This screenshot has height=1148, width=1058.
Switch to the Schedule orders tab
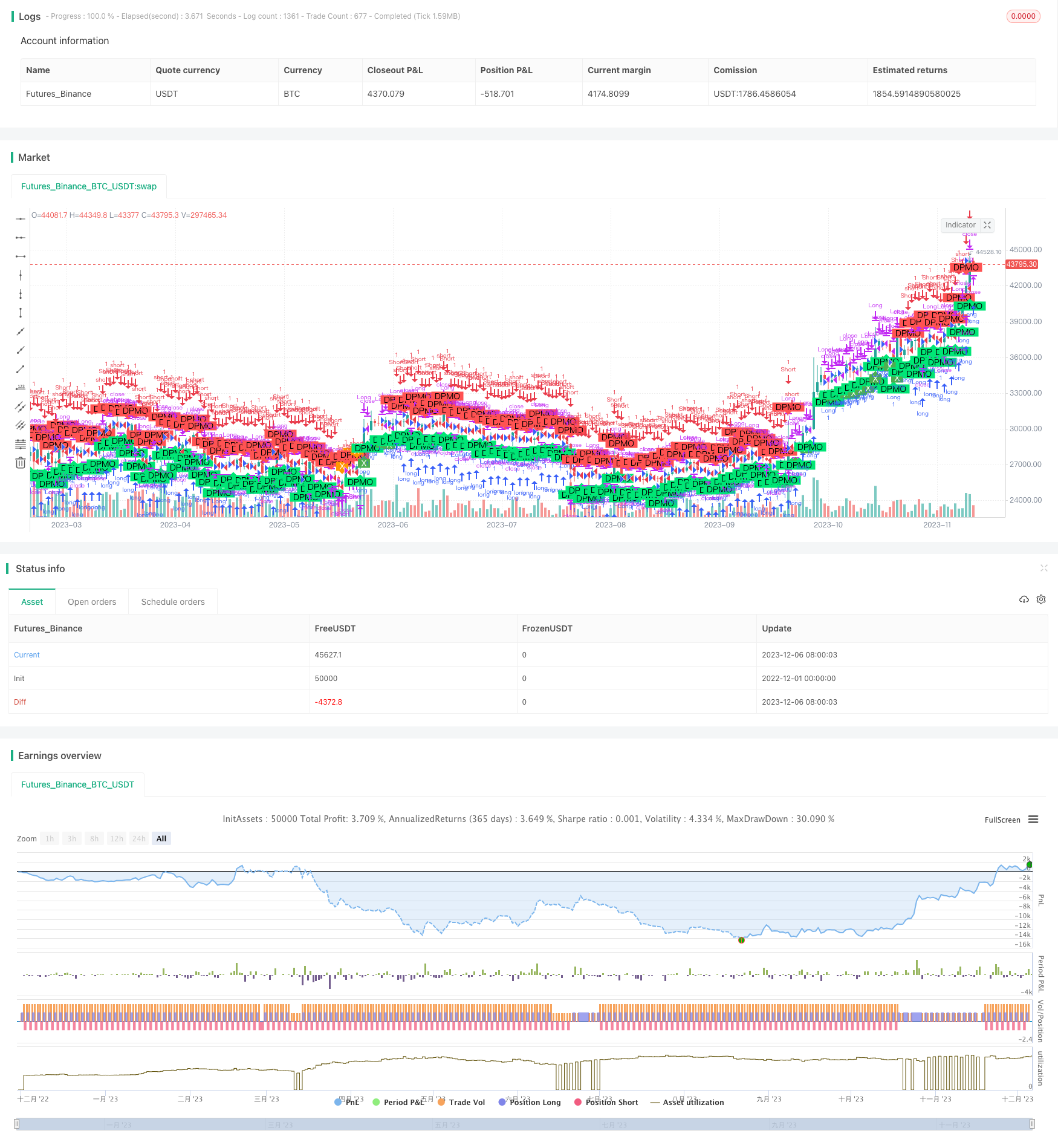173,602
